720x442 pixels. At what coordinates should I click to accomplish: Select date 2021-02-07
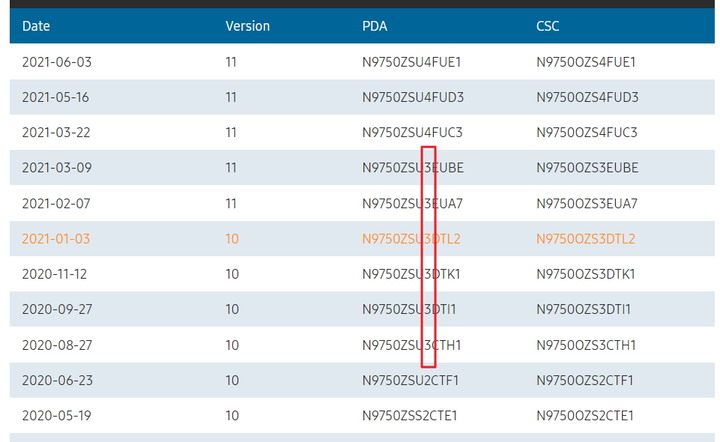tap(56, 203)
